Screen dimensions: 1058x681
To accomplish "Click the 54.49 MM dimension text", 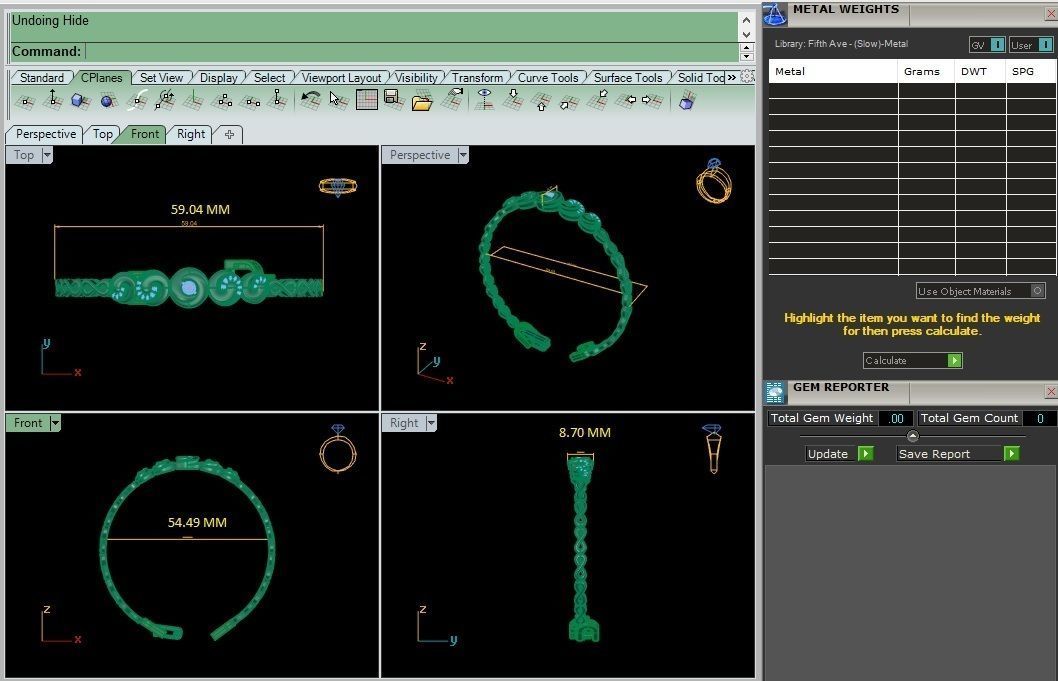I will point(197,522).
